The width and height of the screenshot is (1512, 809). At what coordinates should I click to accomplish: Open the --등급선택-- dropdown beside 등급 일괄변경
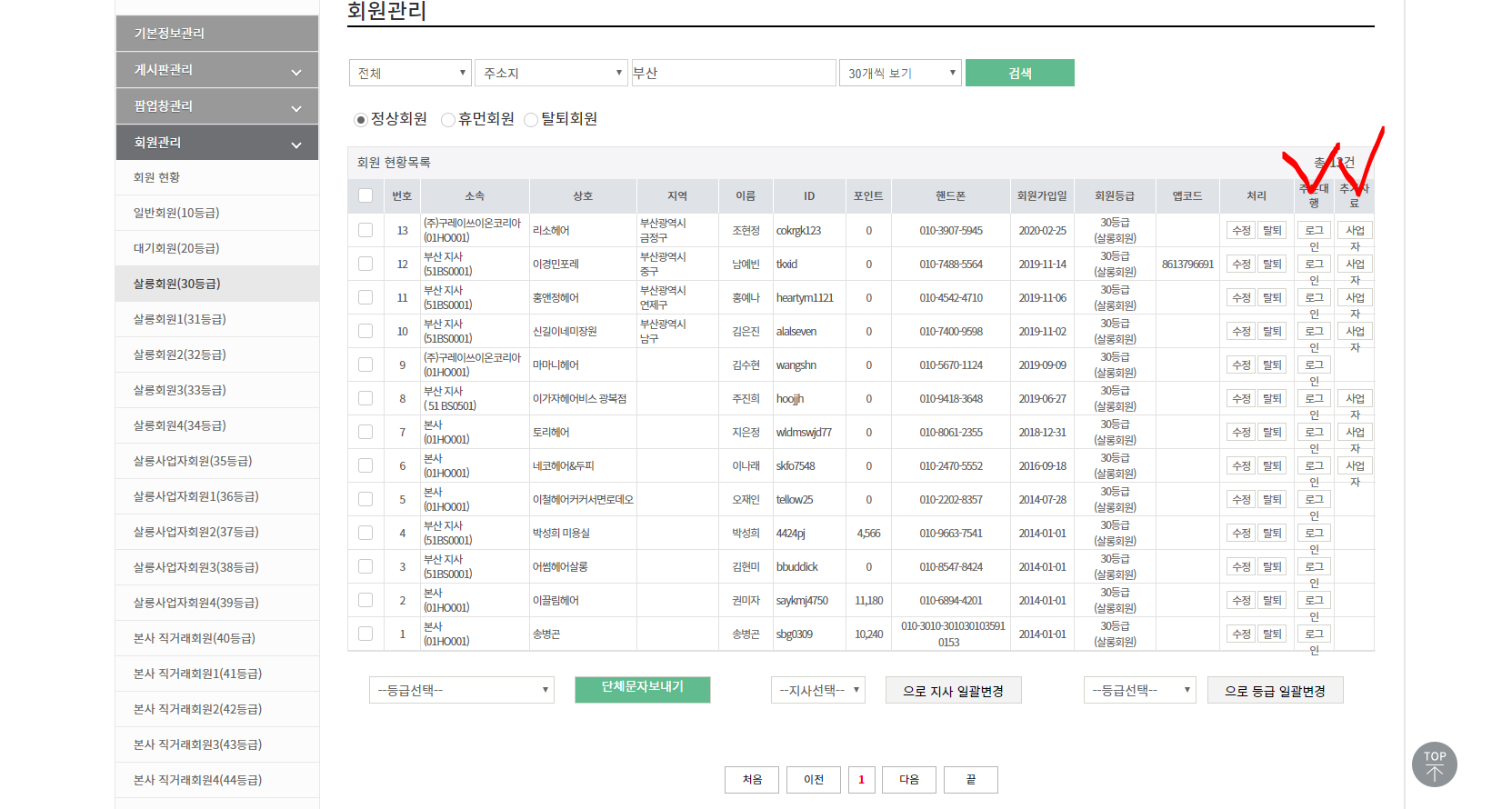(1140, 690)
